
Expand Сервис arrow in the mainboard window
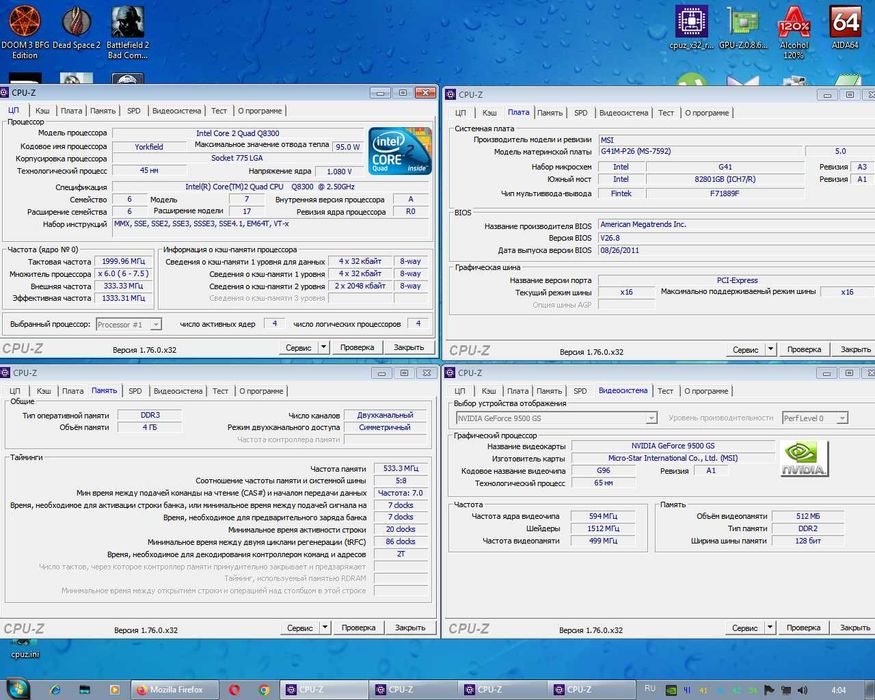(x=771, y=349)
